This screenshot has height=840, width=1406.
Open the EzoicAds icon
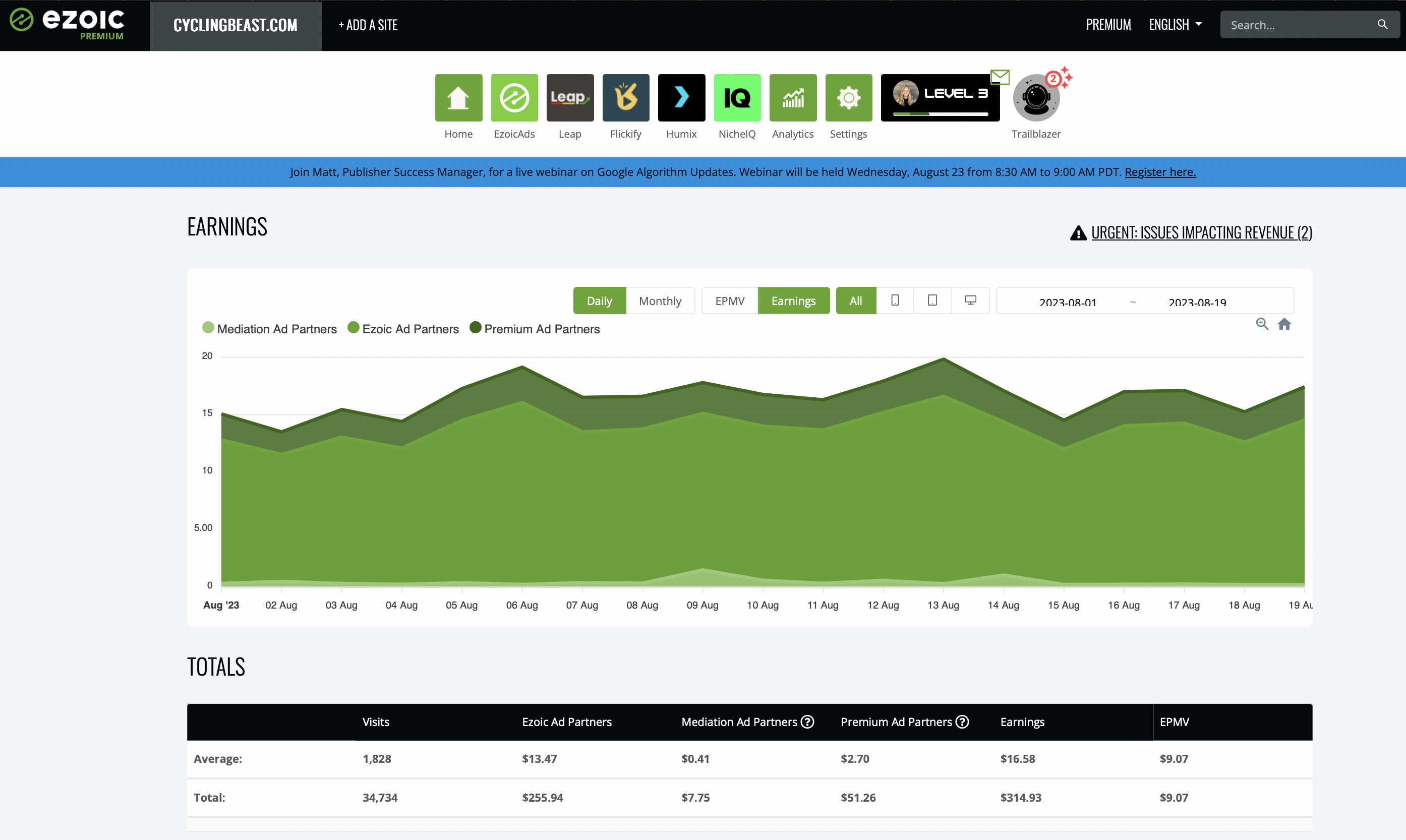click(514, 97)
